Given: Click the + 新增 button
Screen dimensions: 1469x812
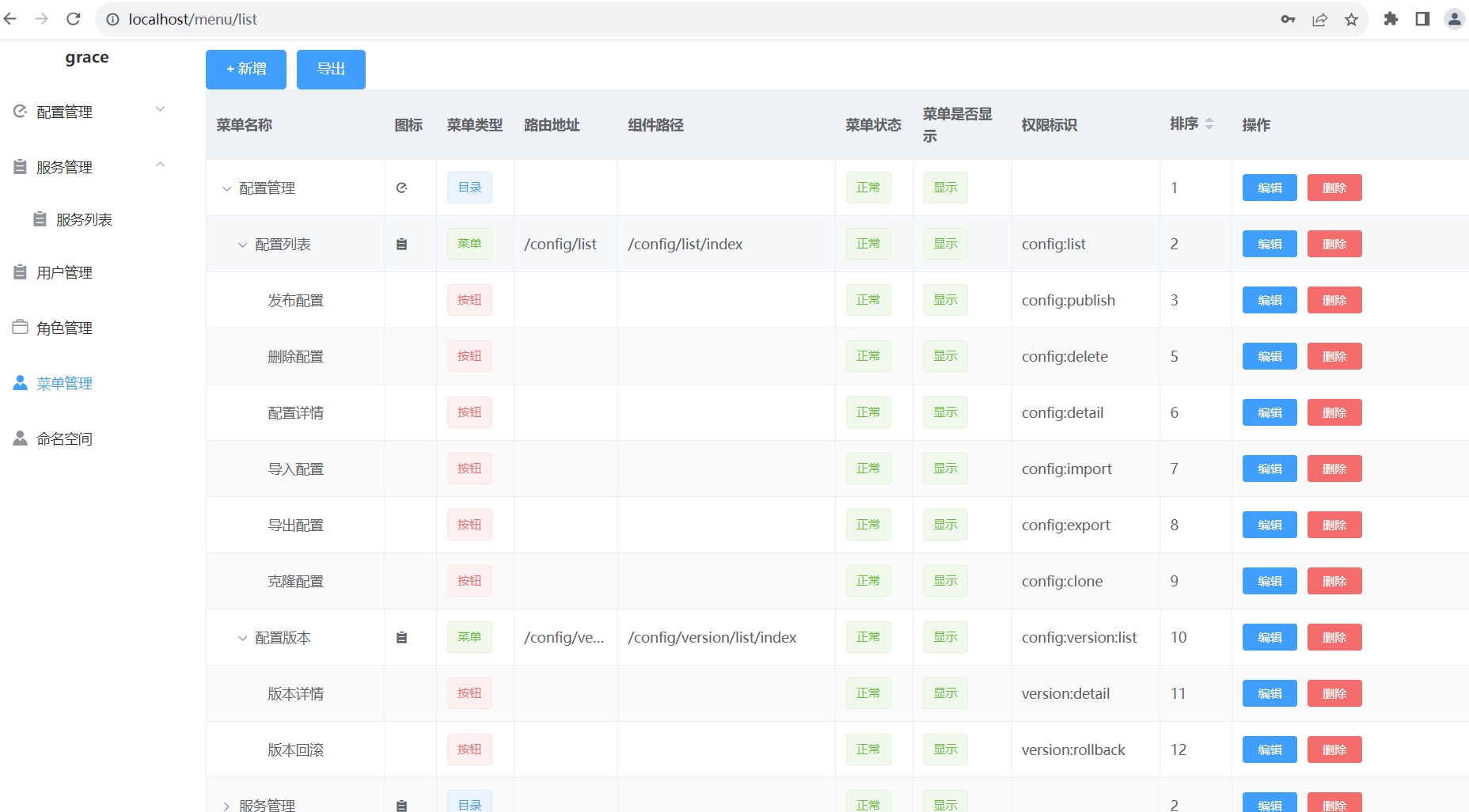Looking at the screenshot, I should [246, 70].
